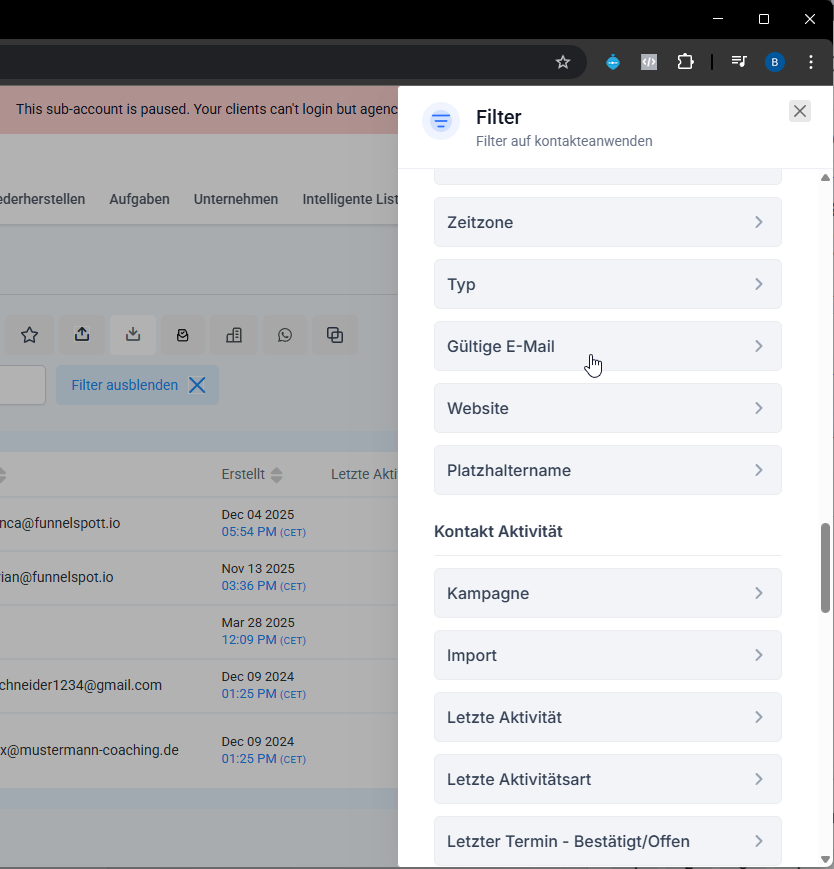The image size is (834, 869).
Task: Expand the Zeitzone filter
Action: point(608,222)
